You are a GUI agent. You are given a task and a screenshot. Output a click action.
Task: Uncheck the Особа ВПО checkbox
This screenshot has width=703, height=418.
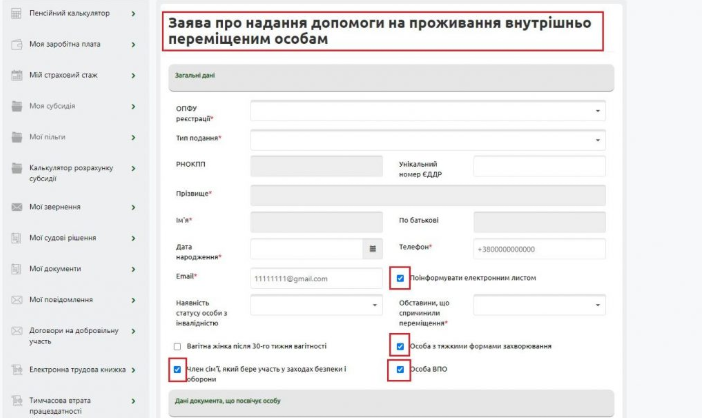click(400, 370)
